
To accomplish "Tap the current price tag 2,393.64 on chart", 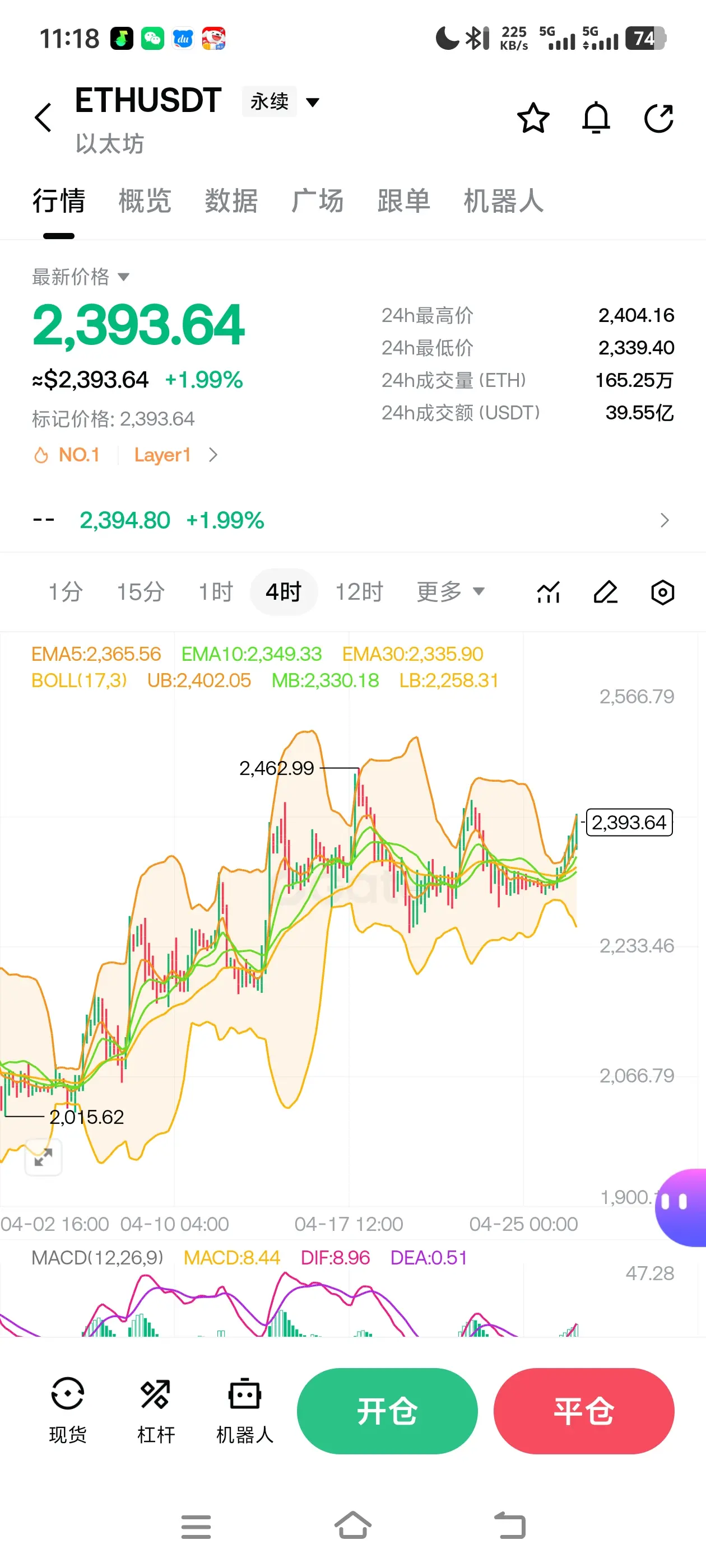I will click(x=629, y=822).
